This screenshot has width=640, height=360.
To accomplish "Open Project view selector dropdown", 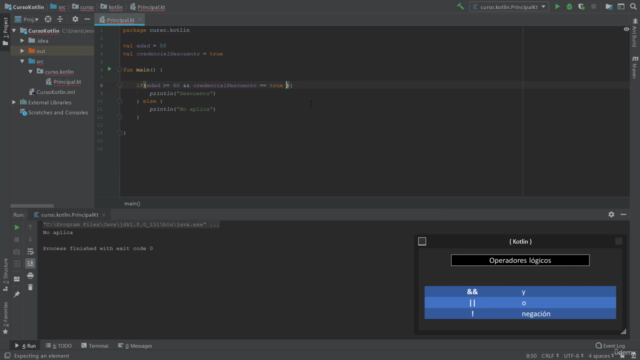I will [x=27, y=19].
